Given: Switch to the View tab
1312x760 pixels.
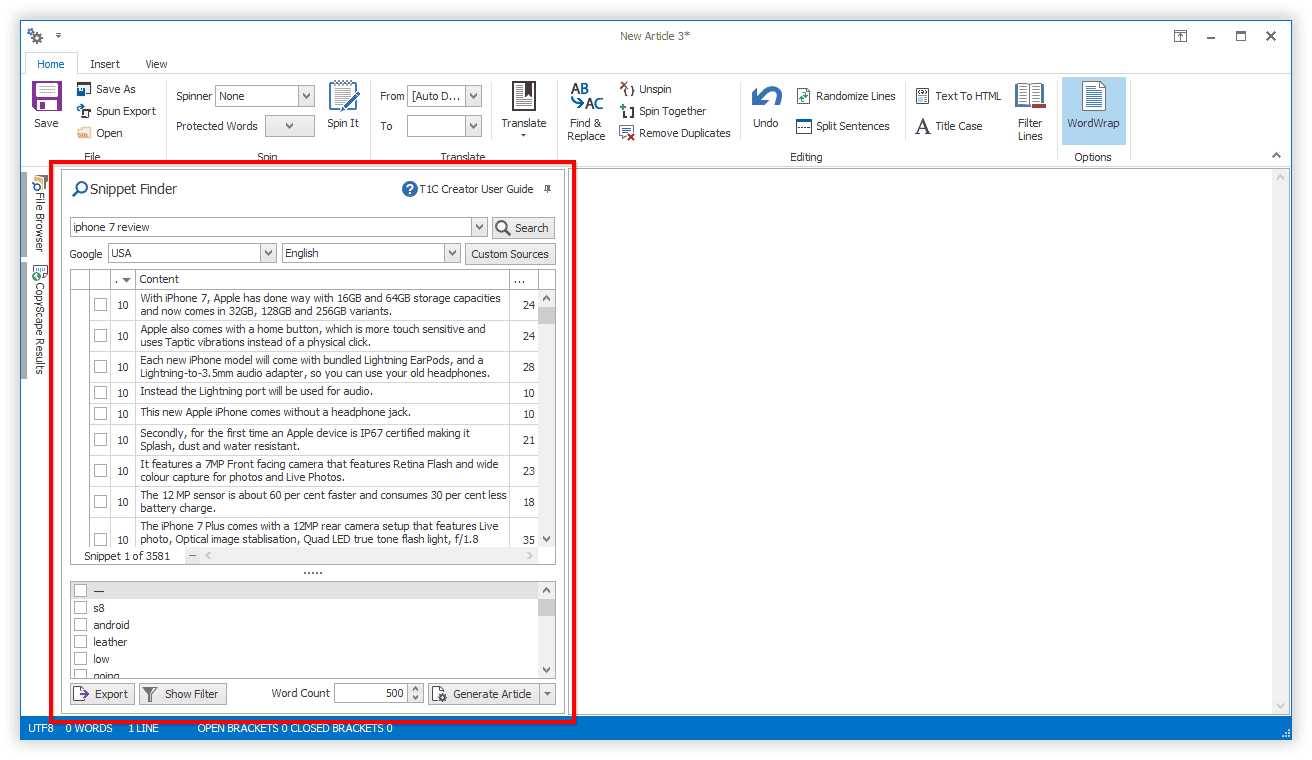Looking at the screenshot, I should [x=157, y=64].
